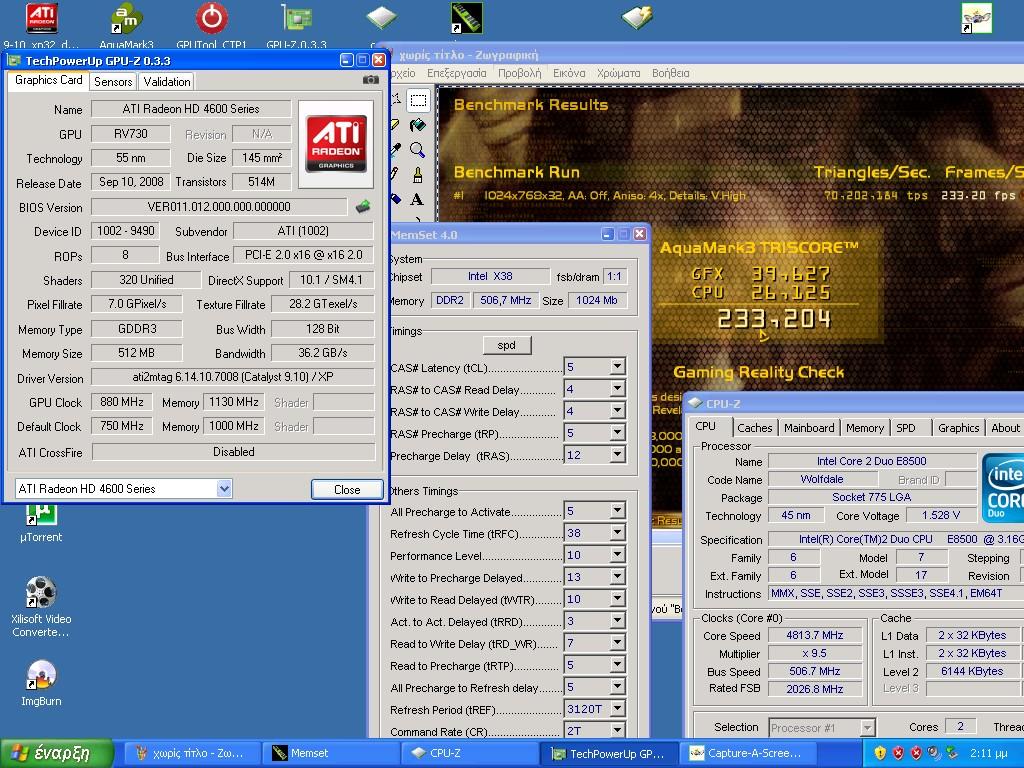The height and width of the screenshot is (768, 1024).
Task: Open the Προβολή menu in Paint
Action: pyautogui.click(x=519, y=73)
